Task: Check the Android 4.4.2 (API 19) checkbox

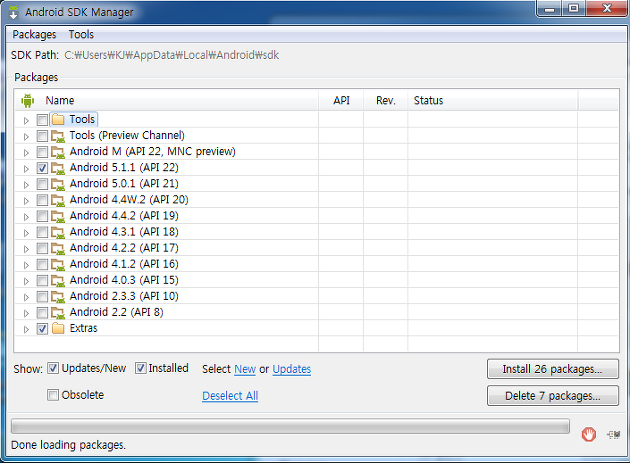Action: [x=42, y=216]
